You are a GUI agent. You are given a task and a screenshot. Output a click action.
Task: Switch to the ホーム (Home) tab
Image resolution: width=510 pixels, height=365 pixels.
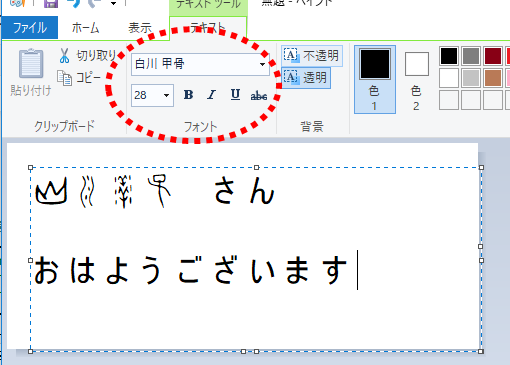click(x=85, y=28)
